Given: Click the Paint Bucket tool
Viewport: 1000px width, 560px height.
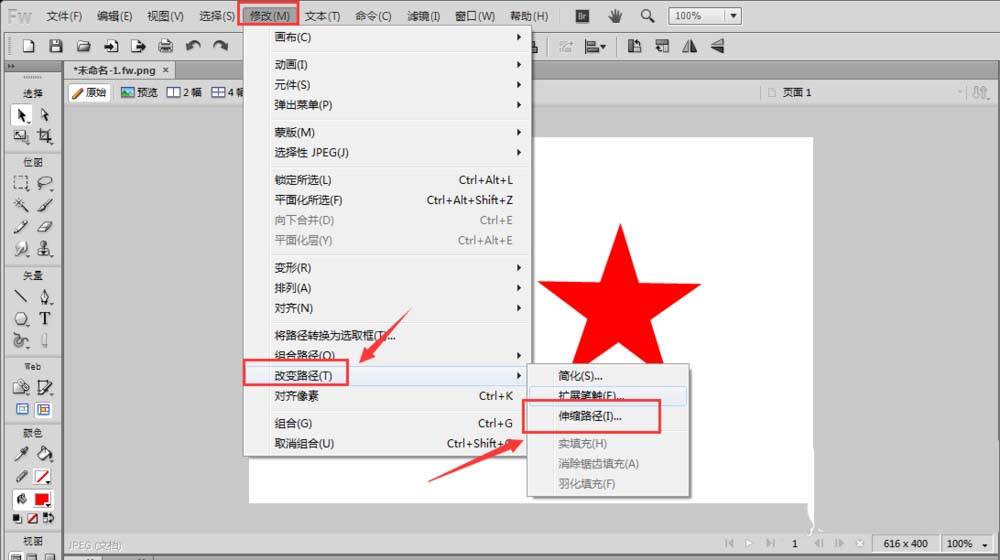Looking at the screenshot, I should coord(45,454).
